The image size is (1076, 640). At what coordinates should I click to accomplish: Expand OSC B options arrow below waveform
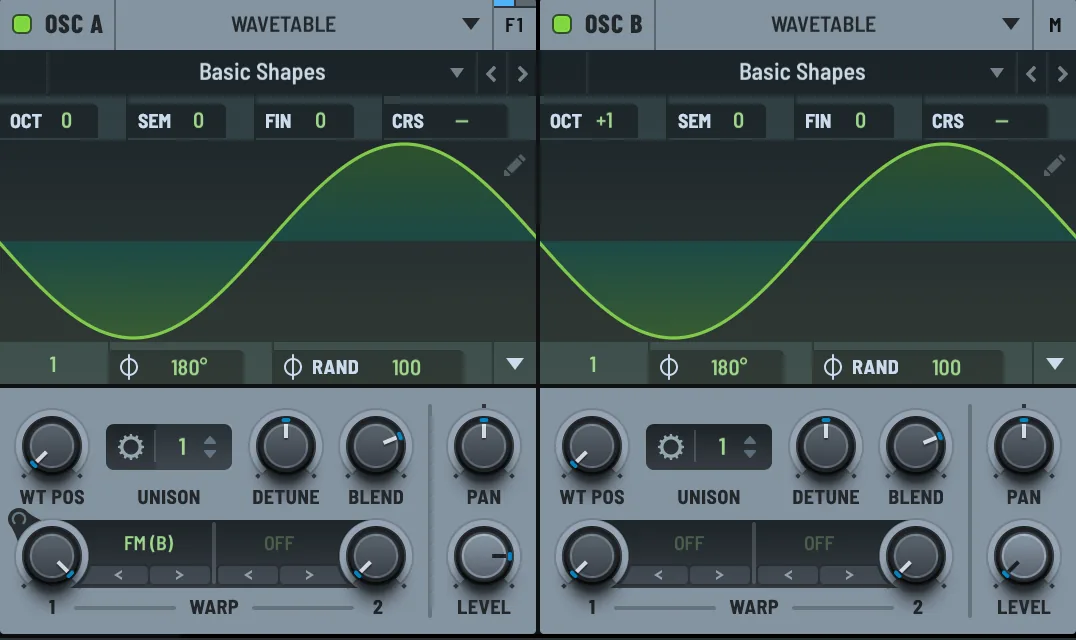[x=1055, y=364]
